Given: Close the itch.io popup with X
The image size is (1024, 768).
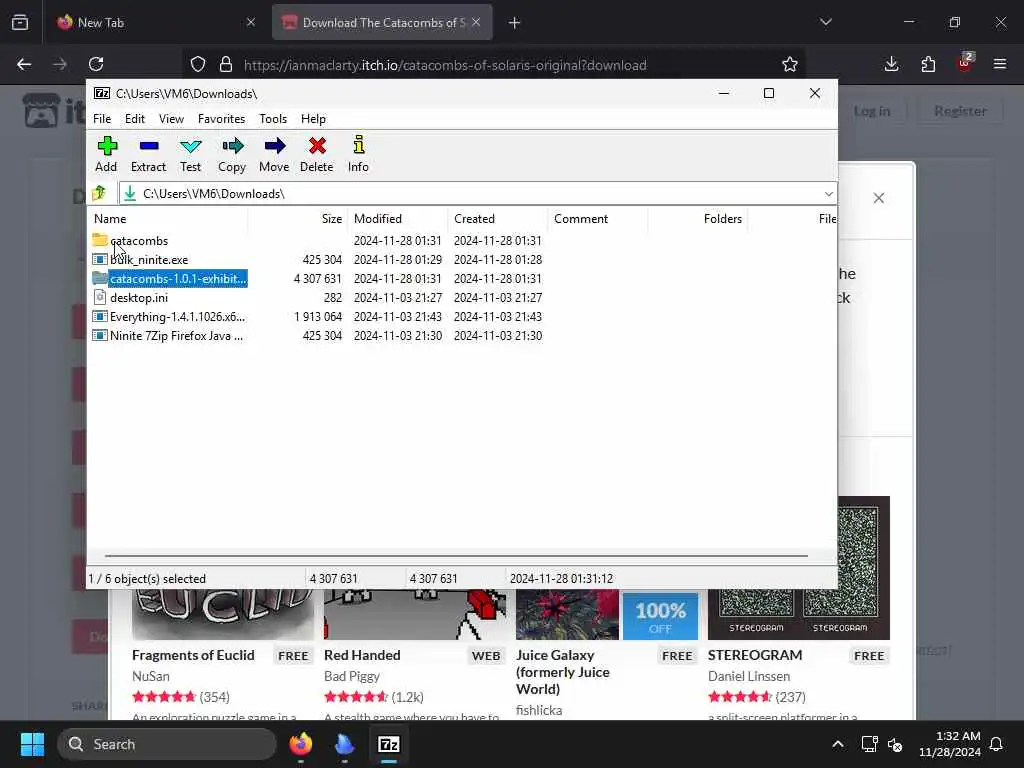Looking at the screenshot, I should pyautogui.click(x=879, y=198).
